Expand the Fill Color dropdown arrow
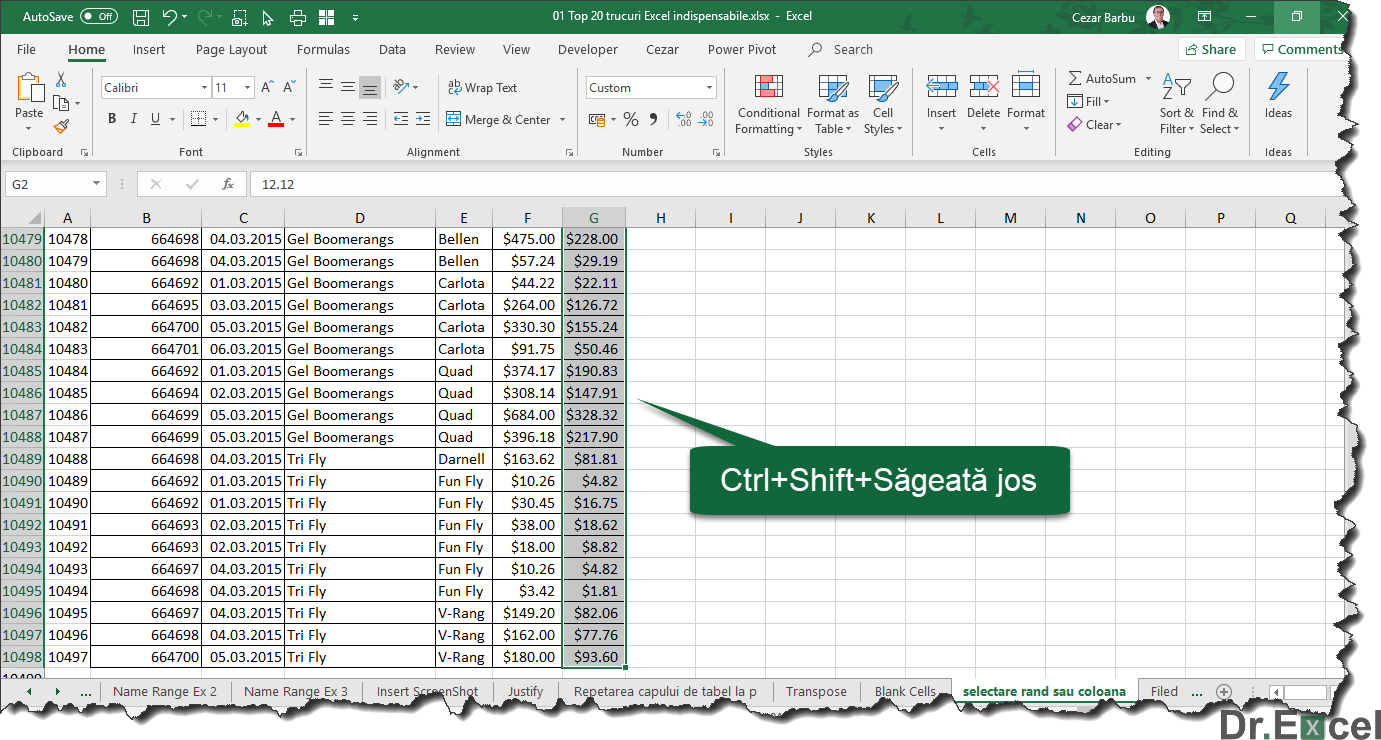 (258, 118)
